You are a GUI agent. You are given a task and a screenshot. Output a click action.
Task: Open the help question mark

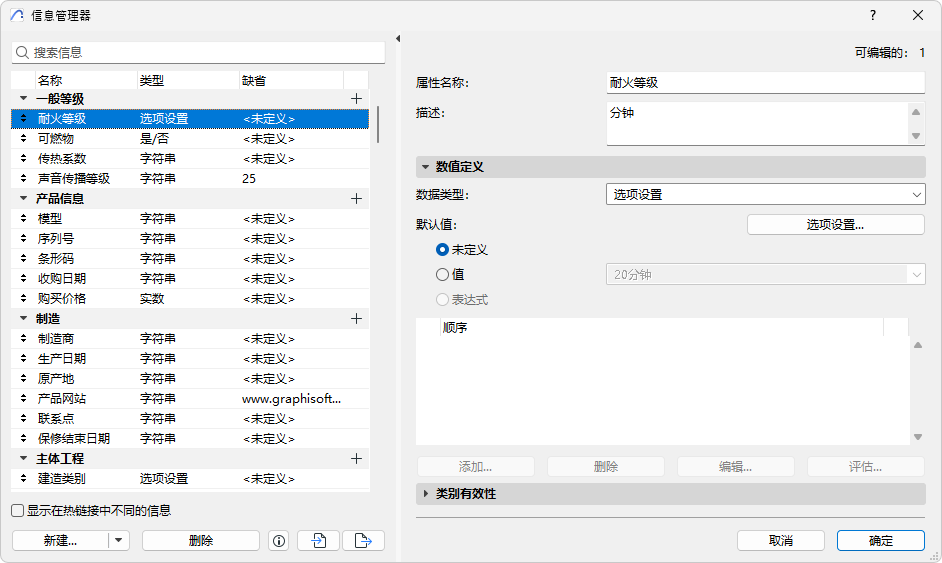(x=873, y=15)
